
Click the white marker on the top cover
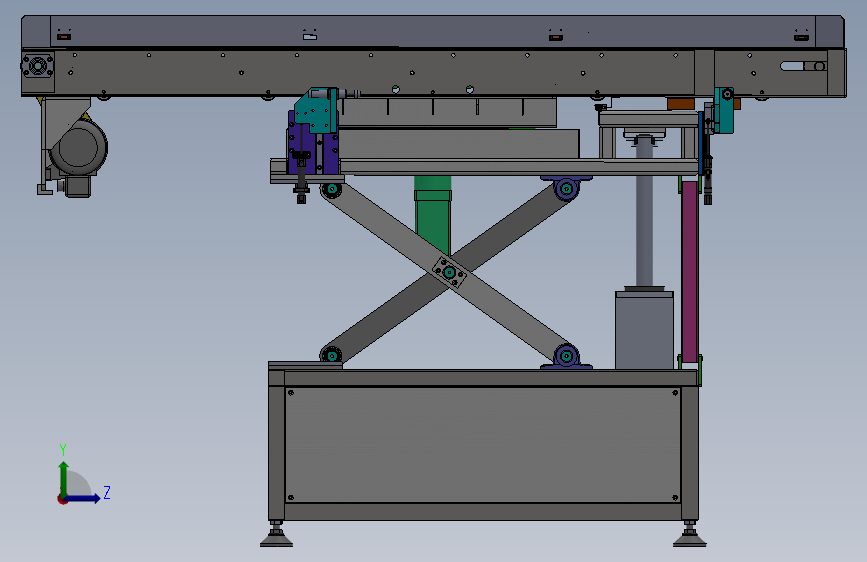pos(310,37)
